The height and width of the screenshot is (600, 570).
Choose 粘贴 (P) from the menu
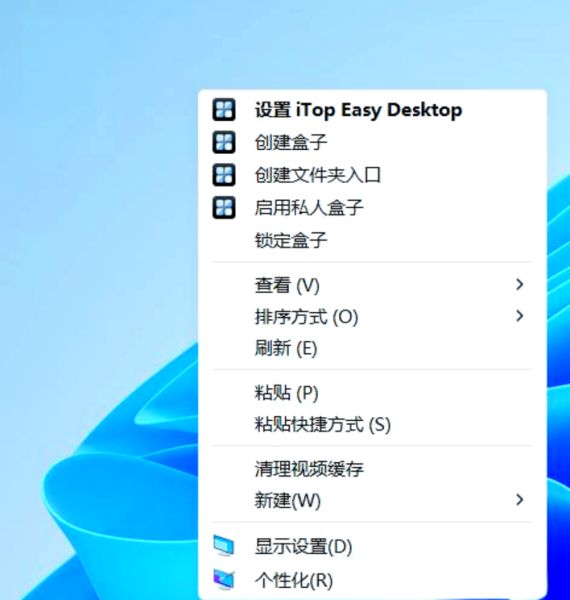coord(372,393)
